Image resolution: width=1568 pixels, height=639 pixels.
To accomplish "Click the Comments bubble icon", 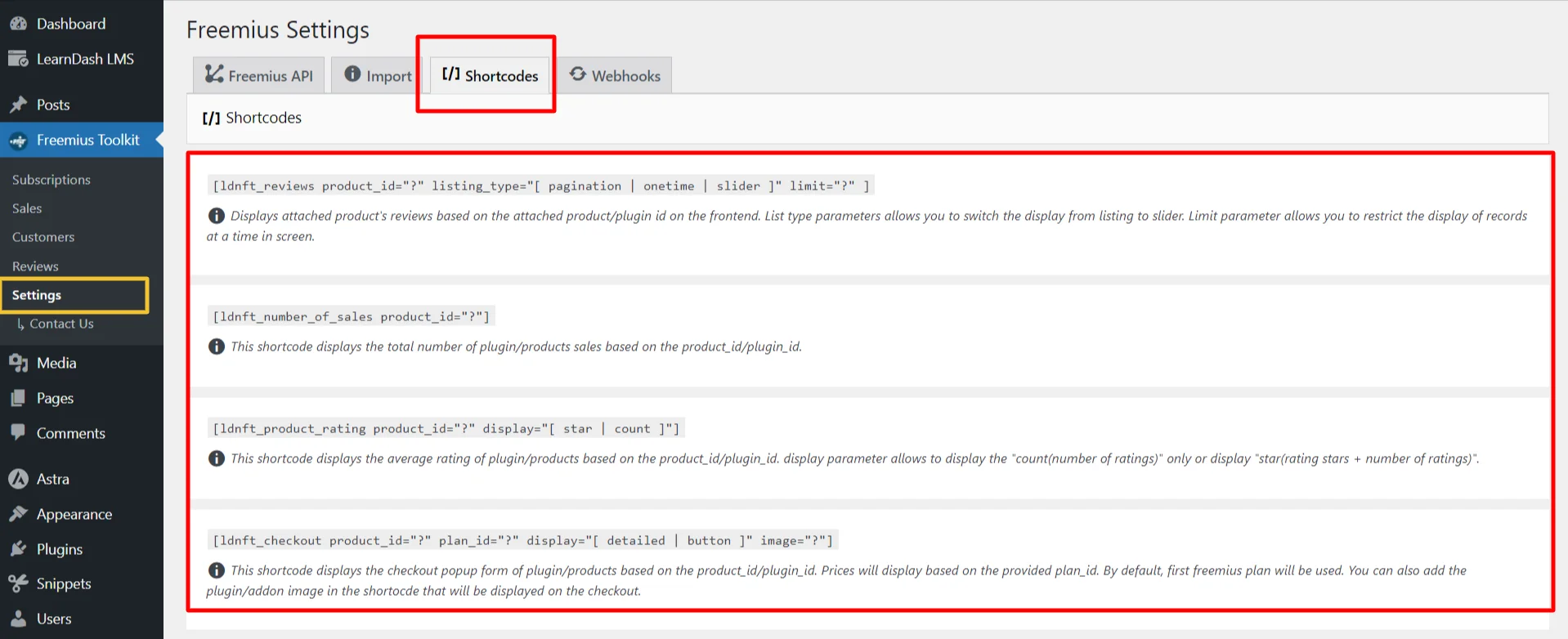I will point(18,432).
